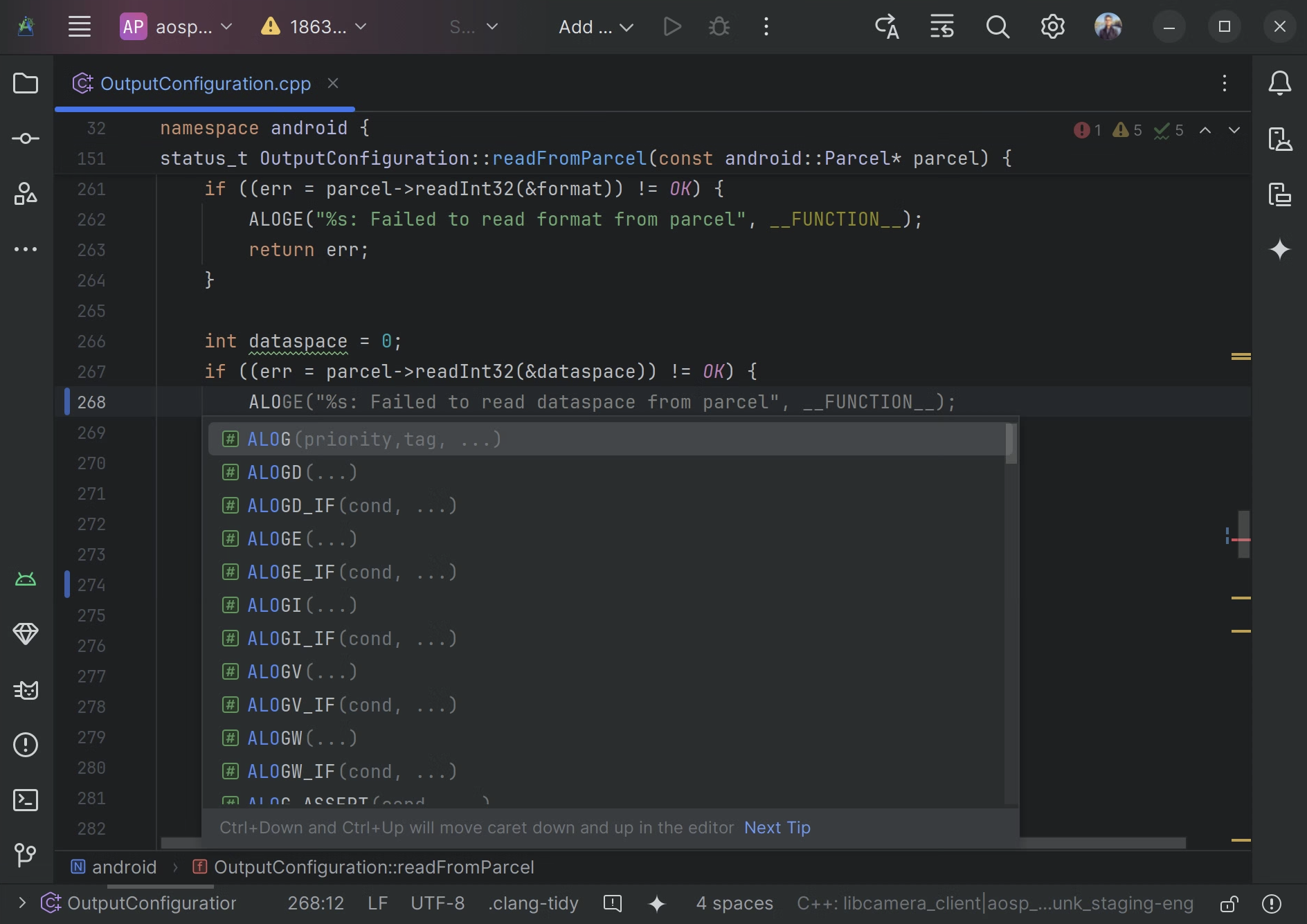Show notifications via the bell icon
Image resolution: width=1307 pixels, height=924 pixels.
coord(1280,83)
